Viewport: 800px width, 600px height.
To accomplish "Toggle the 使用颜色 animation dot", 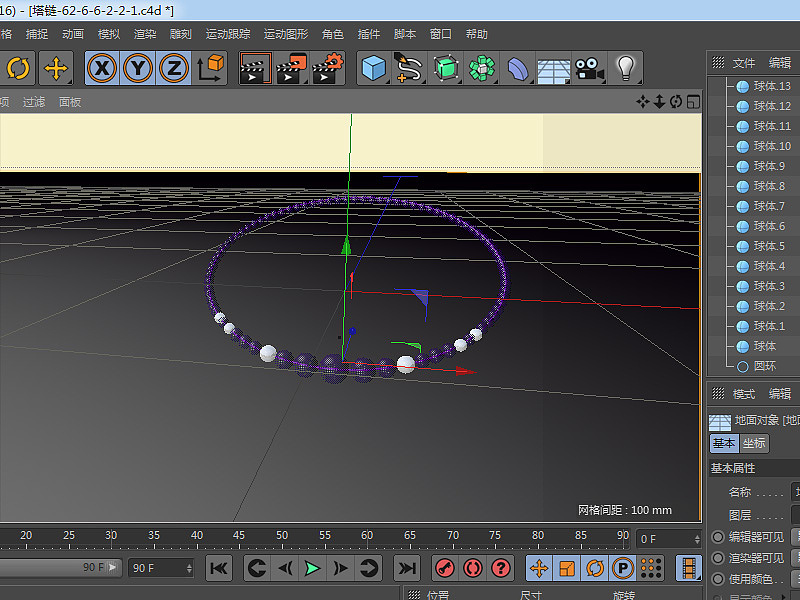I will pyautogui.click(x=718, y=579).
